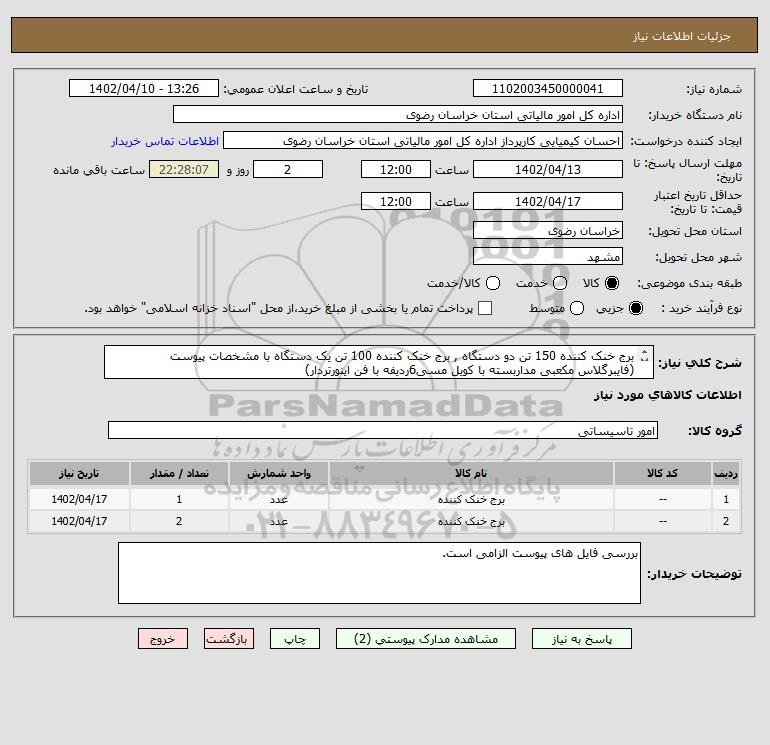Click برج خنک کننده in row 1

tap(471, 499)
